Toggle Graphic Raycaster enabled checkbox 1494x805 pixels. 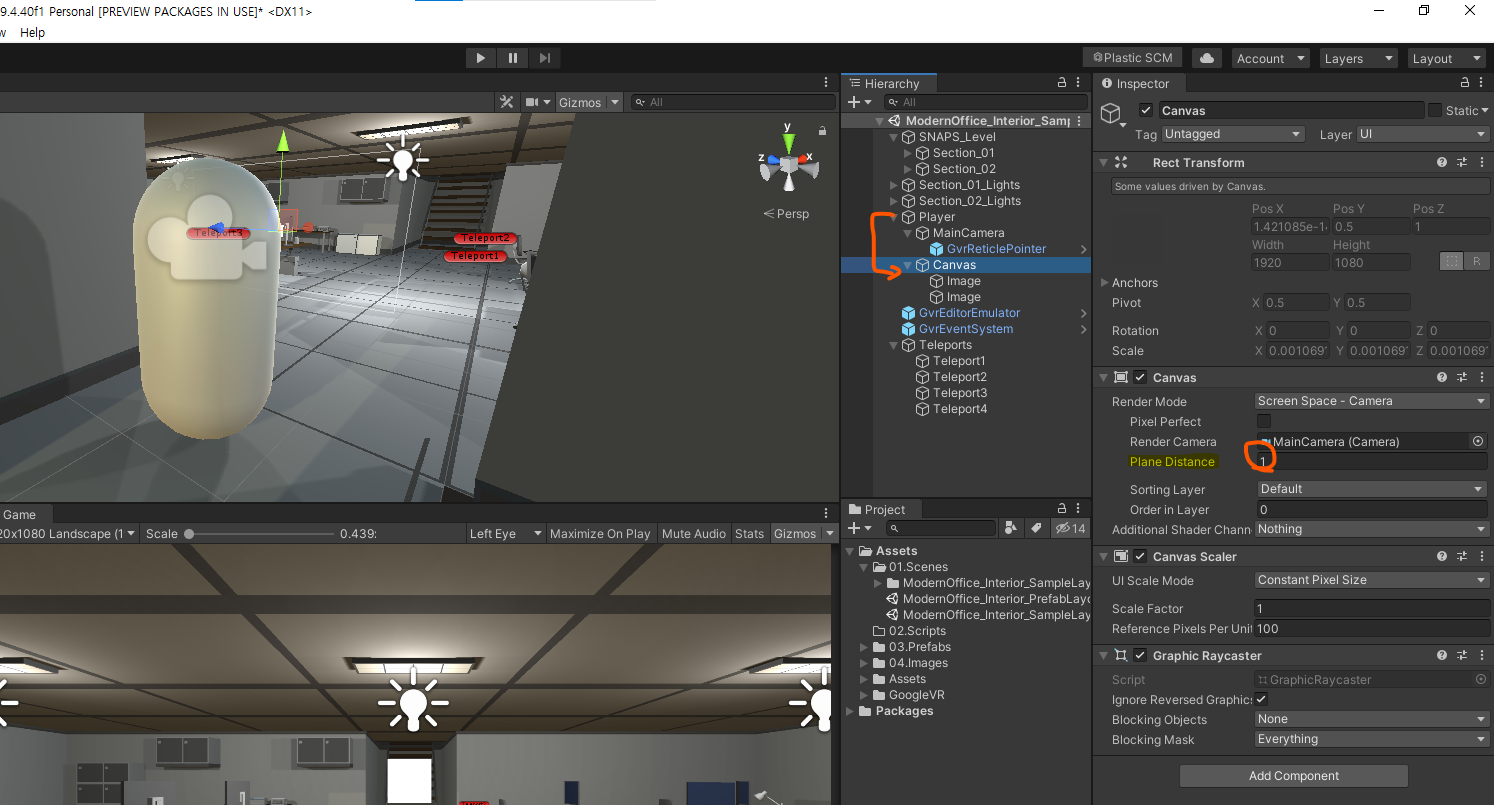tap(1140, 655)
